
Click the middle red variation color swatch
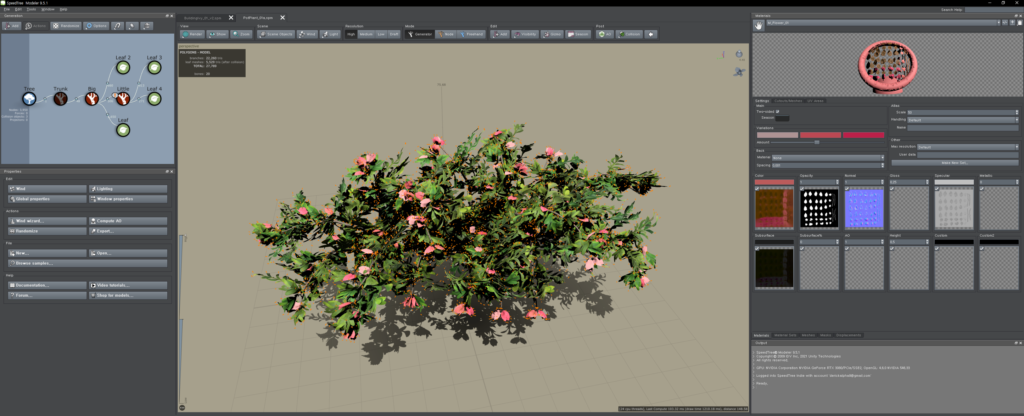pos(820,134)
